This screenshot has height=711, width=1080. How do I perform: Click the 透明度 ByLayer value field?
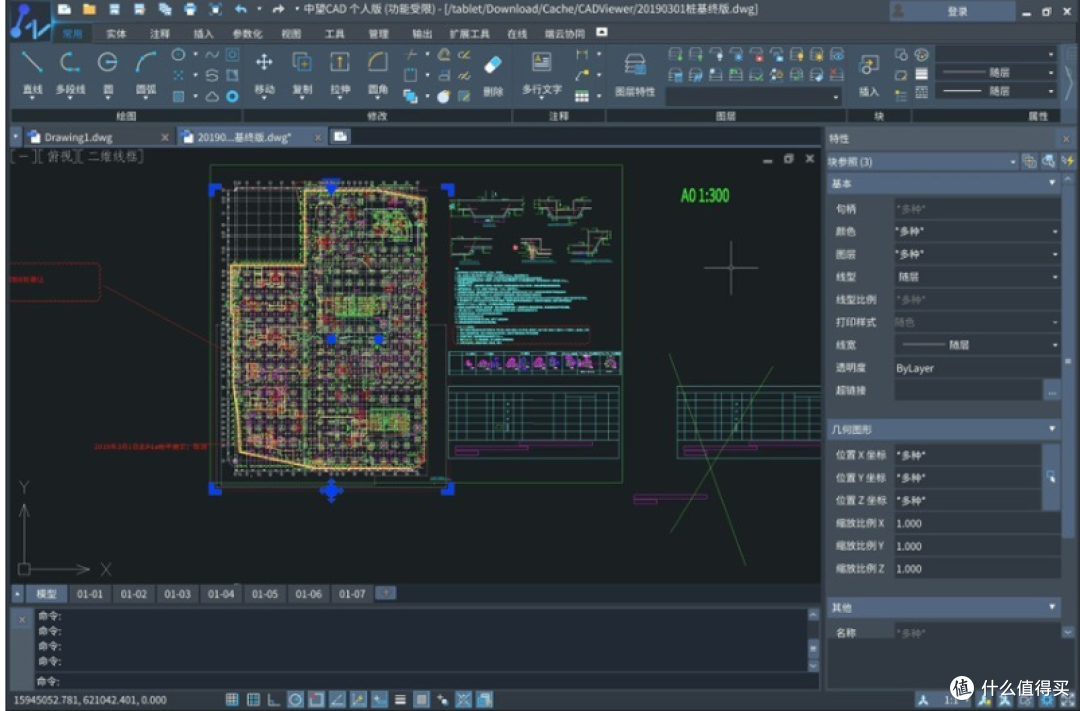(977, 368)
